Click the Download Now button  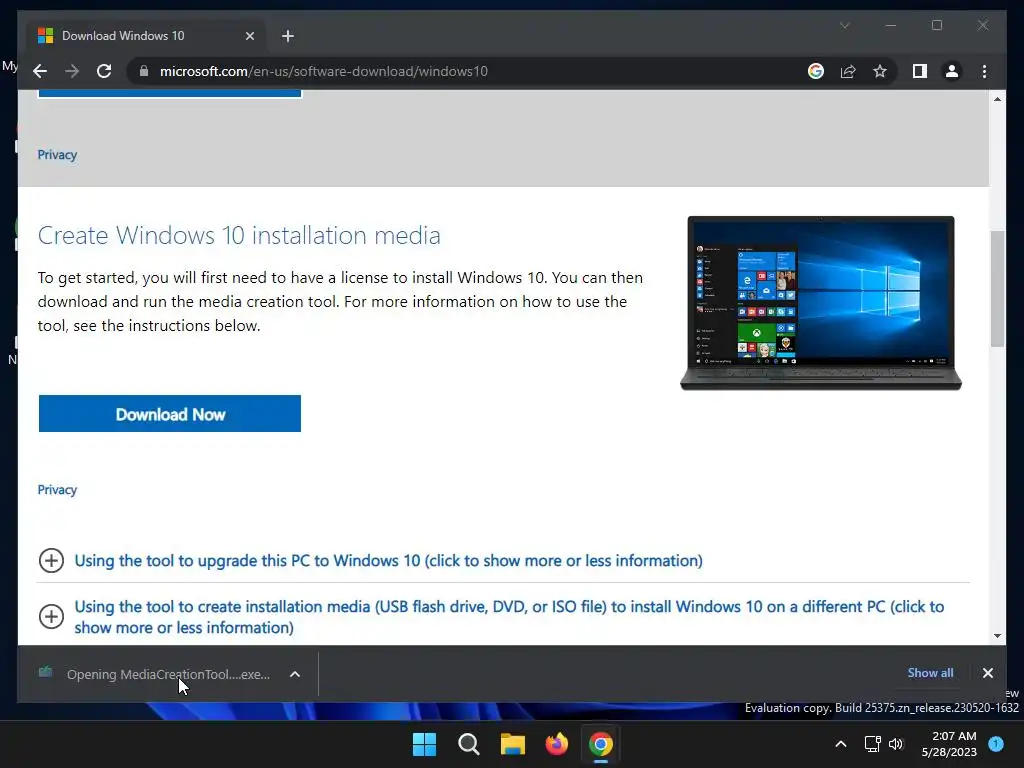coord(170,413)
